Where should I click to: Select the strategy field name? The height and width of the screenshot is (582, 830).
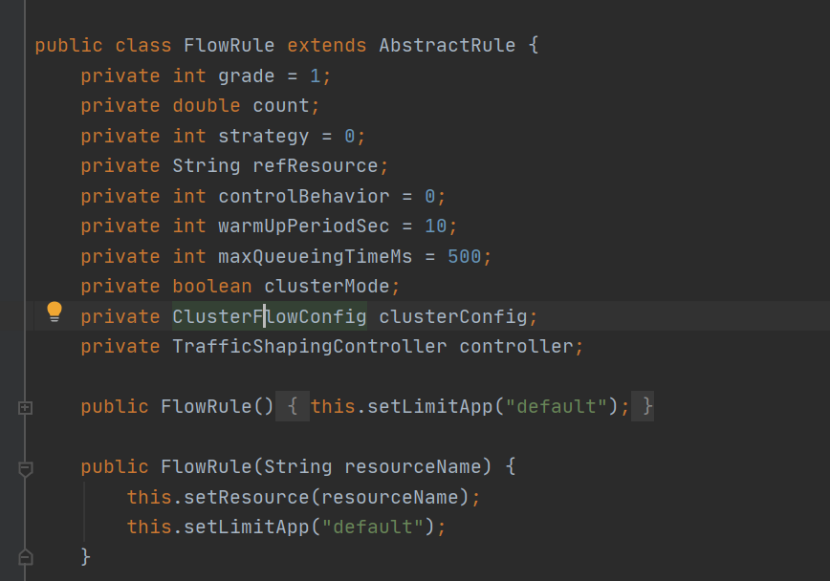coord(258,136)
